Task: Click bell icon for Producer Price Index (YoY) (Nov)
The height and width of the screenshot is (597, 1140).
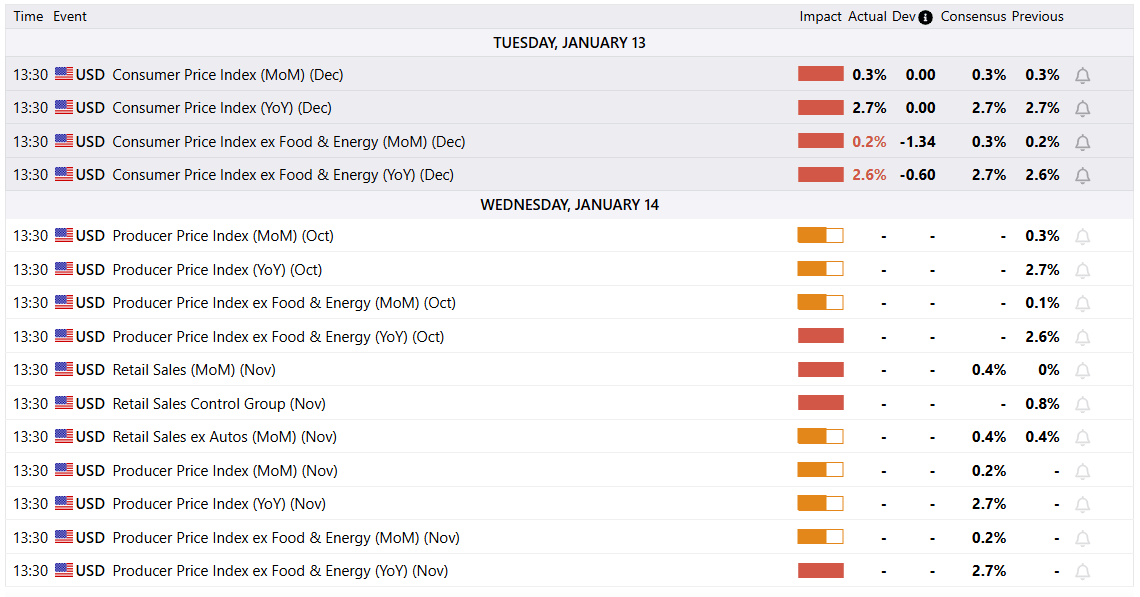Action: pyautogui.click(x=1082, y=504)
